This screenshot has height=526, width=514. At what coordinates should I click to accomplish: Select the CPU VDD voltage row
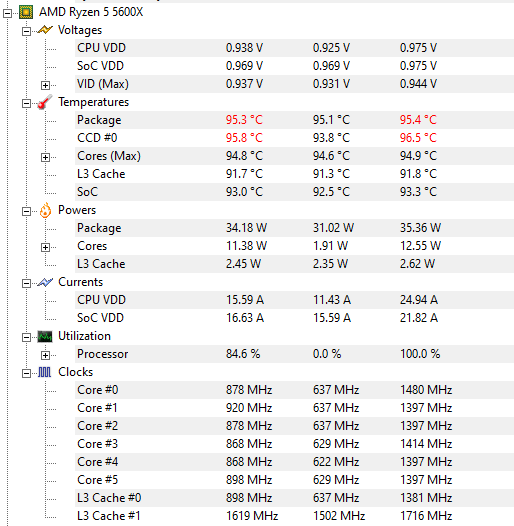[x=295, y=48]
